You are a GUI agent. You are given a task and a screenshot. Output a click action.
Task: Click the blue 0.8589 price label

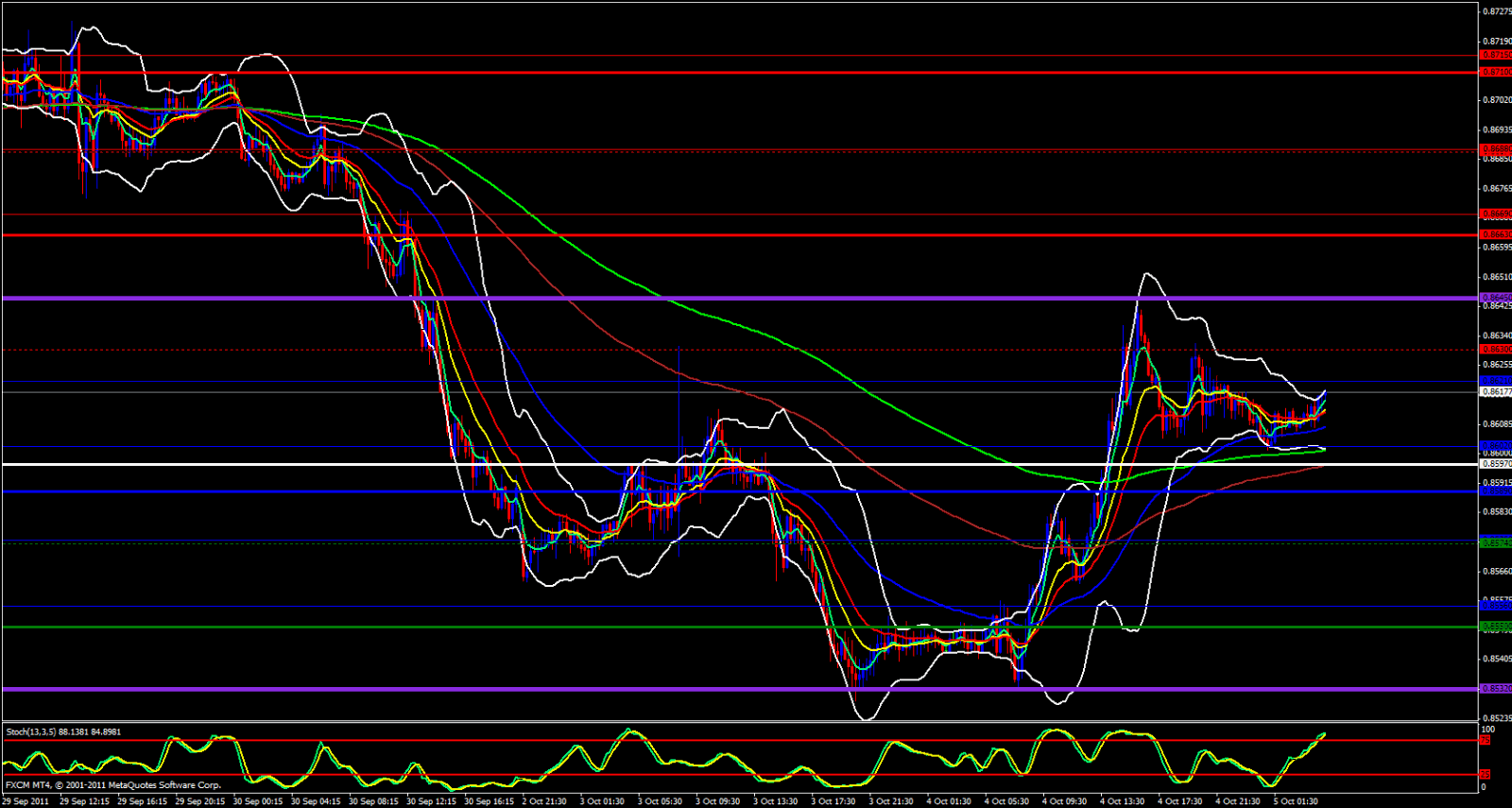pos(1495,491)
